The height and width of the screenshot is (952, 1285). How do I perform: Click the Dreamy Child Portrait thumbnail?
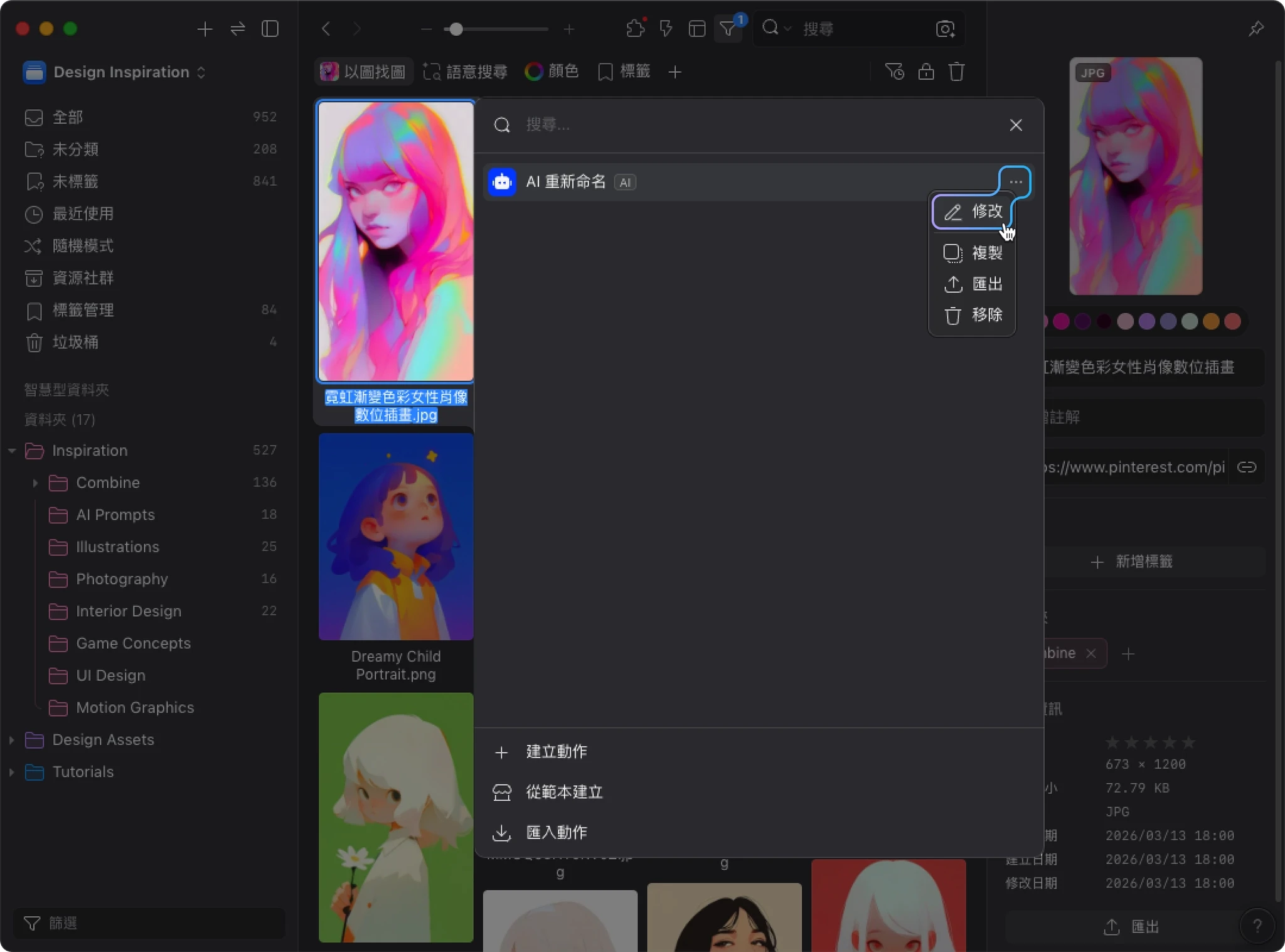pyautogui.click(x=395, y=537)
